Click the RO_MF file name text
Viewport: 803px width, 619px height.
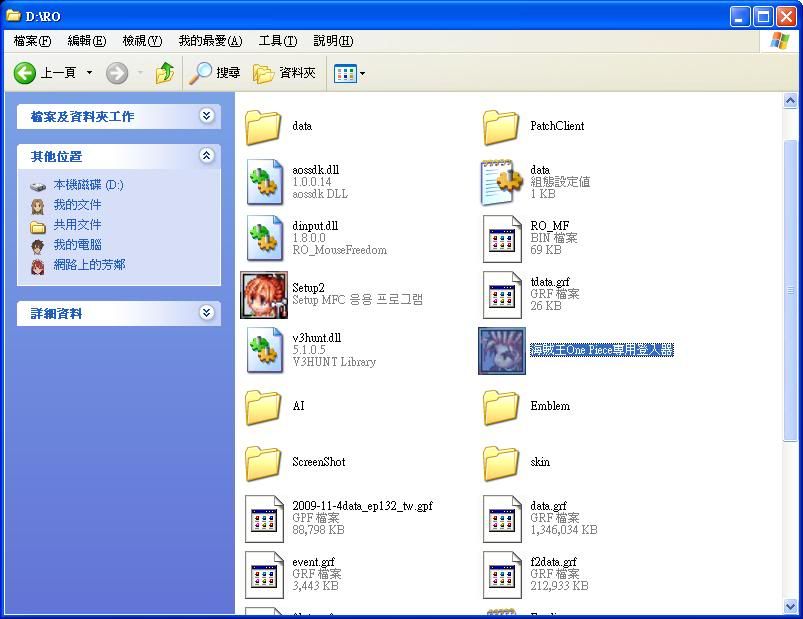point(550,226)
